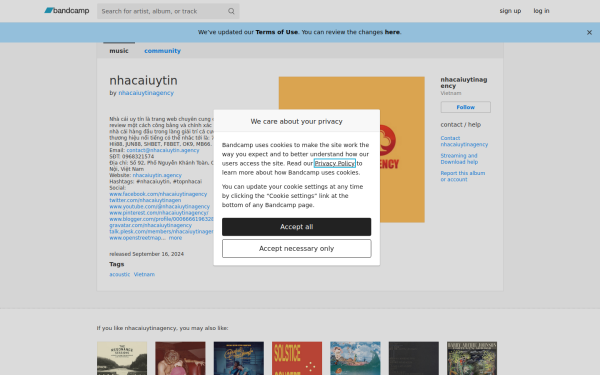Screen dimensions: 600x375
Task: Open the blogger.com profile link
Action: pos(161,219)
